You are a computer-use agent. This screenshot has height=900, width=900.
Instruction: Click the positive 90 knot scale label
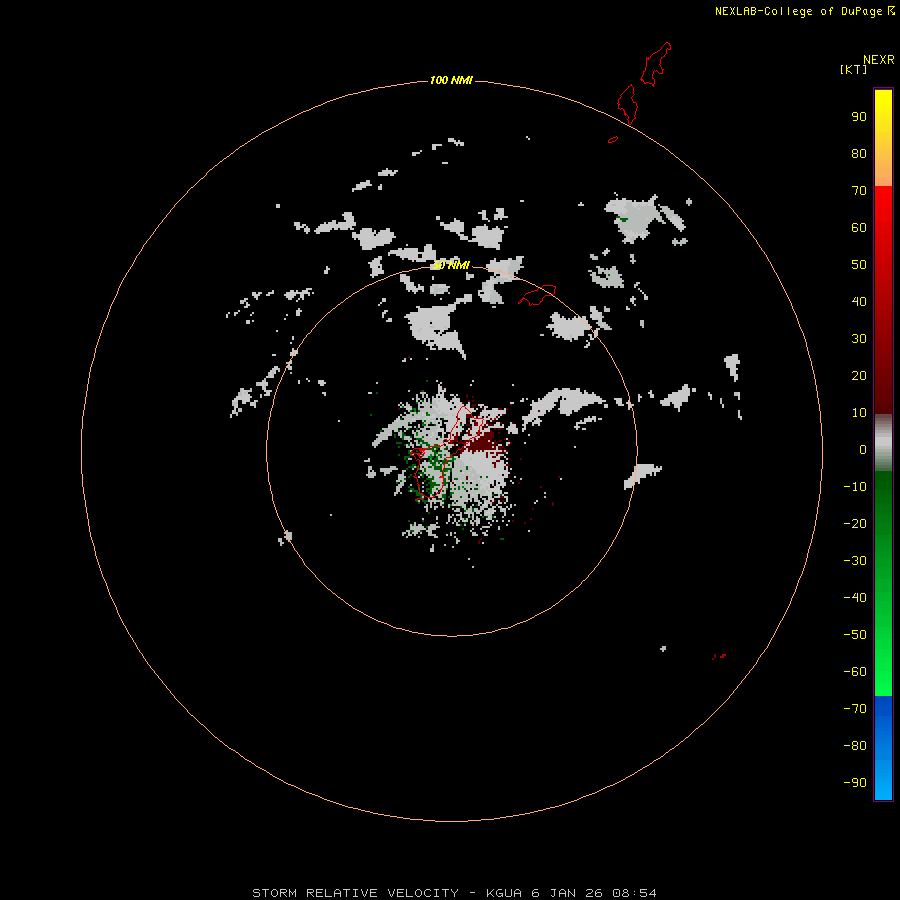[x=859, y=117]
